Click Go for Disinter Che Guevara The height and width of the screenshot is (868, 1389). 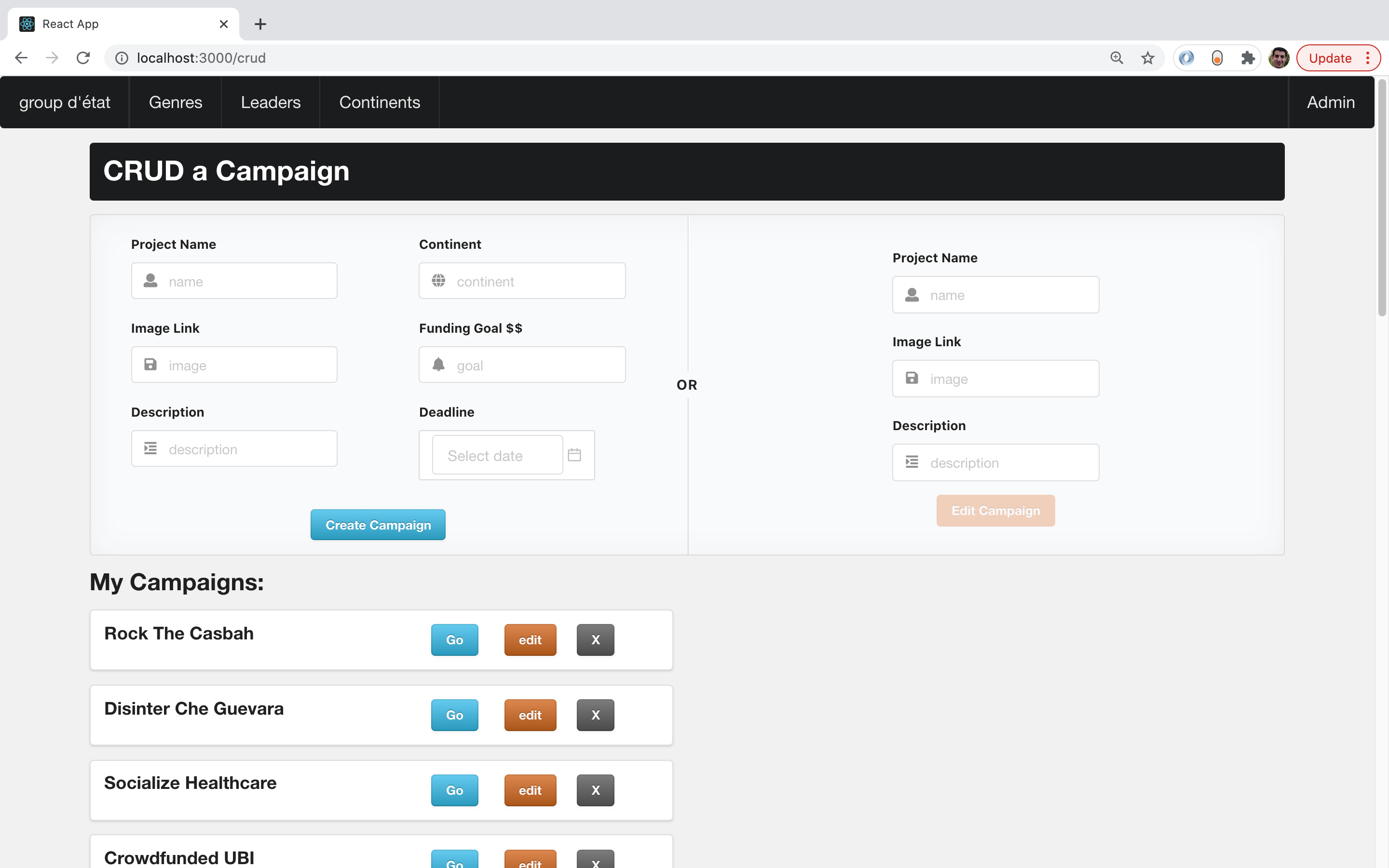tap(455, 715)
